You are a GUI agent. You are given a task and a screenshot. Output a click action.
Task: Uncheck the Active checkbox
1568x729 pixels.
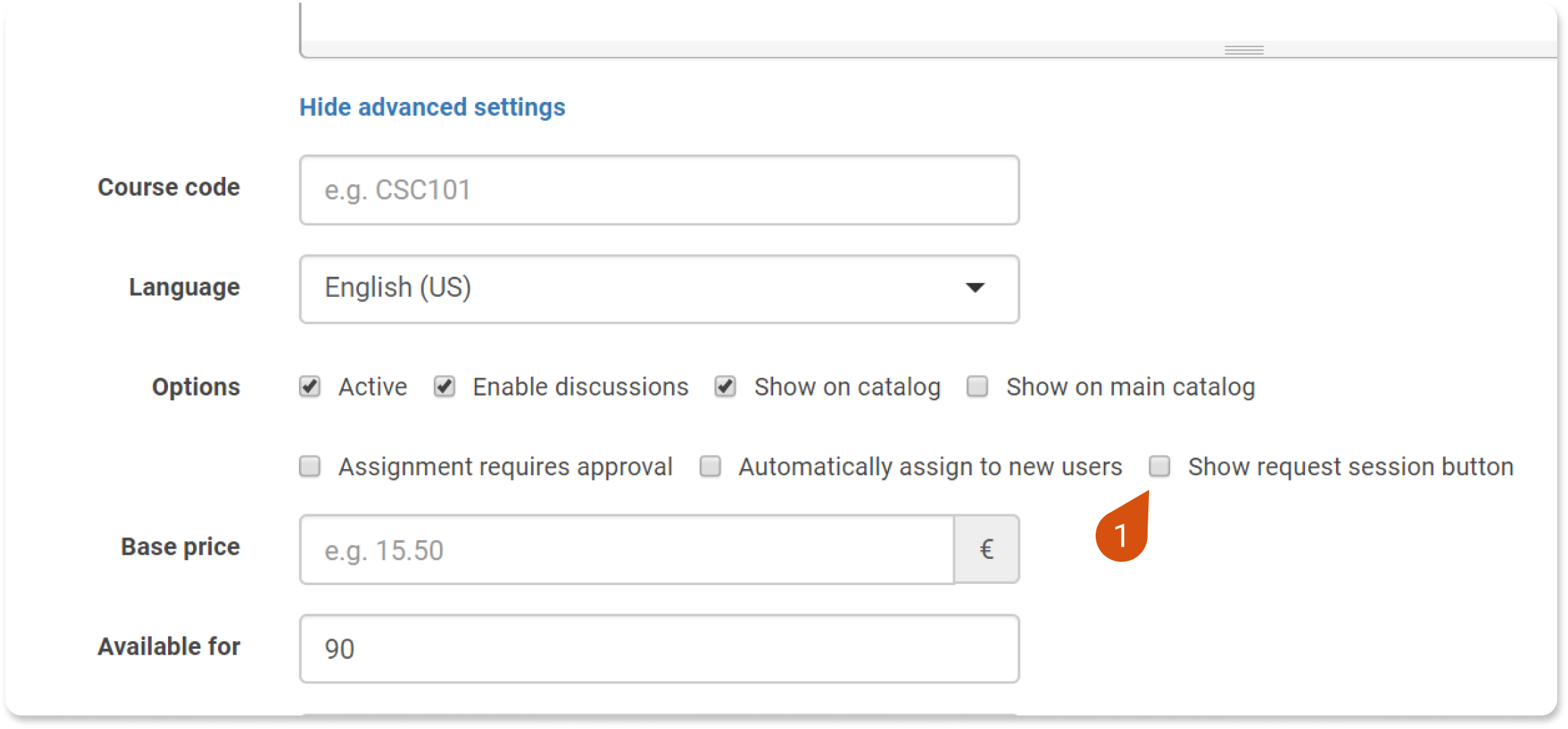[310, 387]
